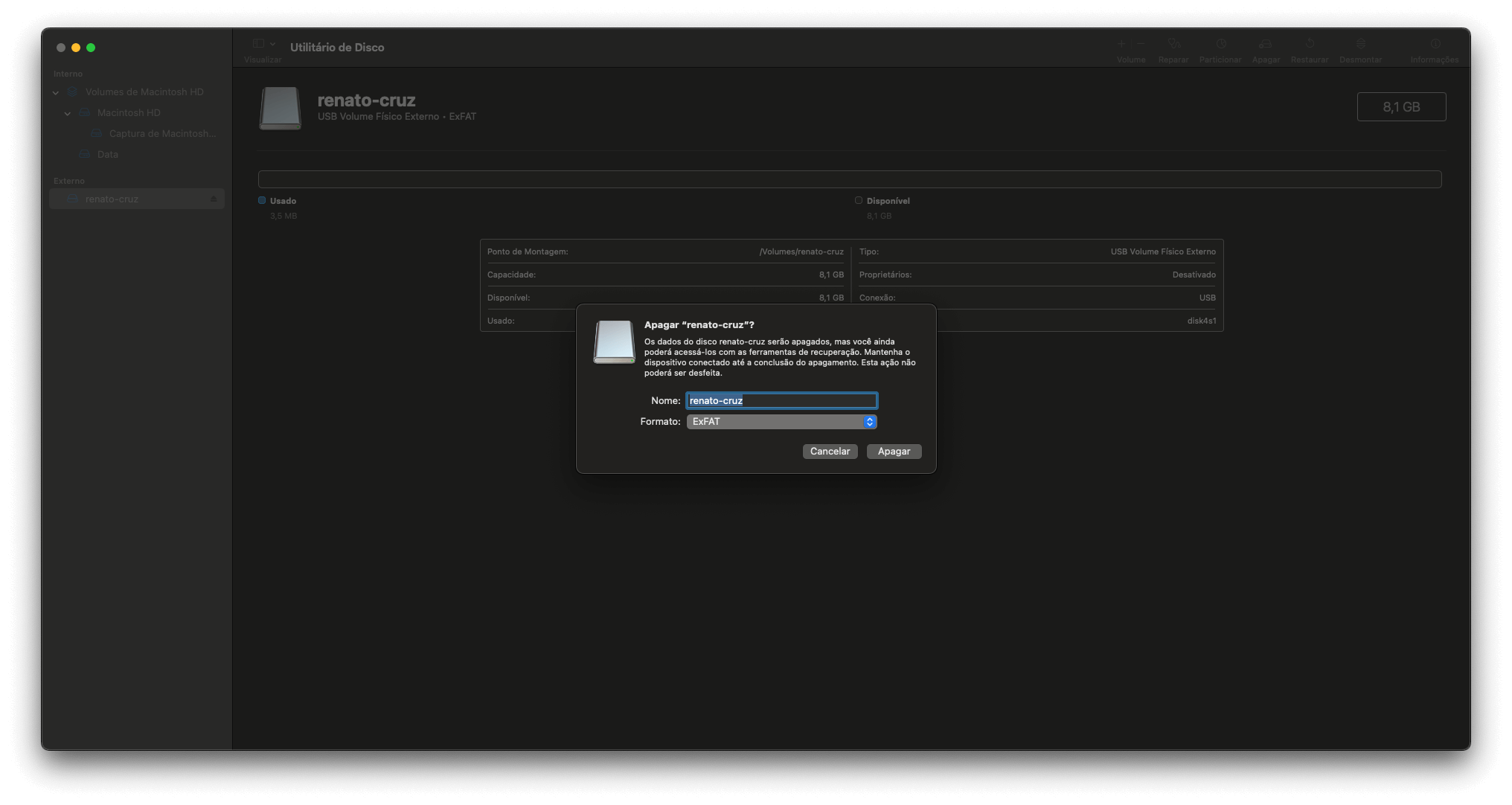
Task: Click the green zoom window button
Action: 91,48
